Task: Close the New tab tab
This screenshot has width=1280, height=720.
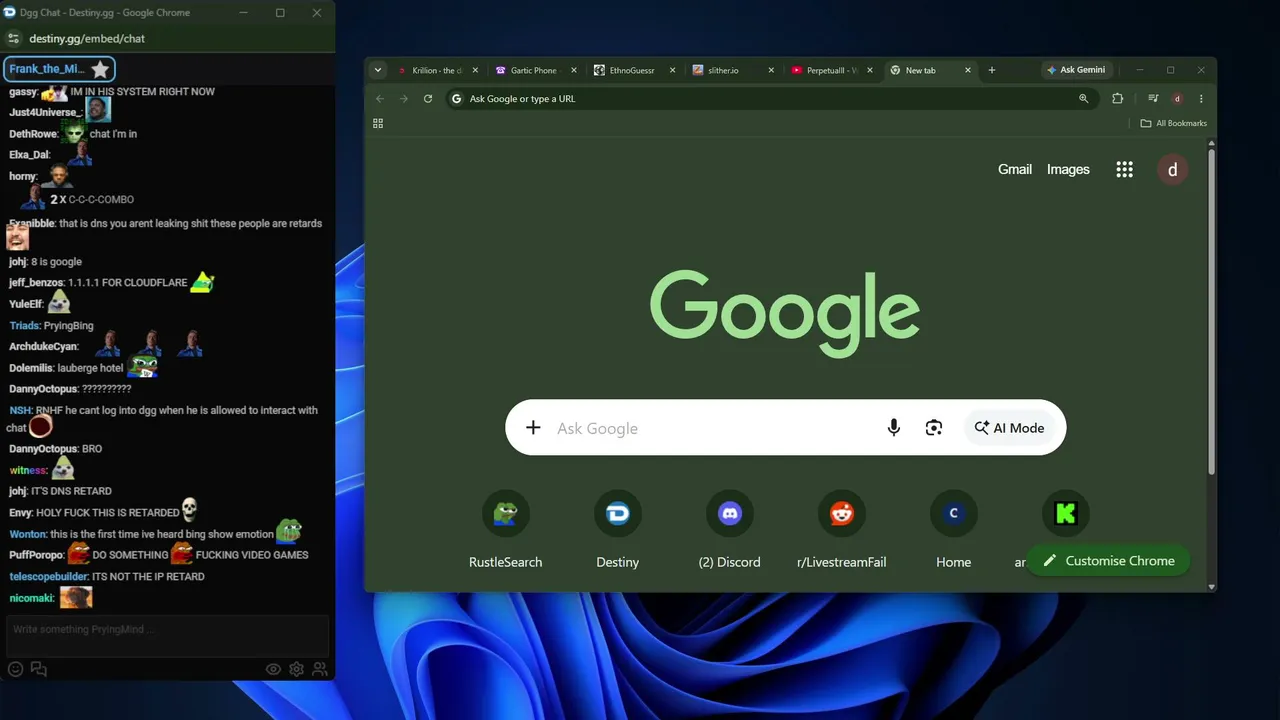Action: 967,70
